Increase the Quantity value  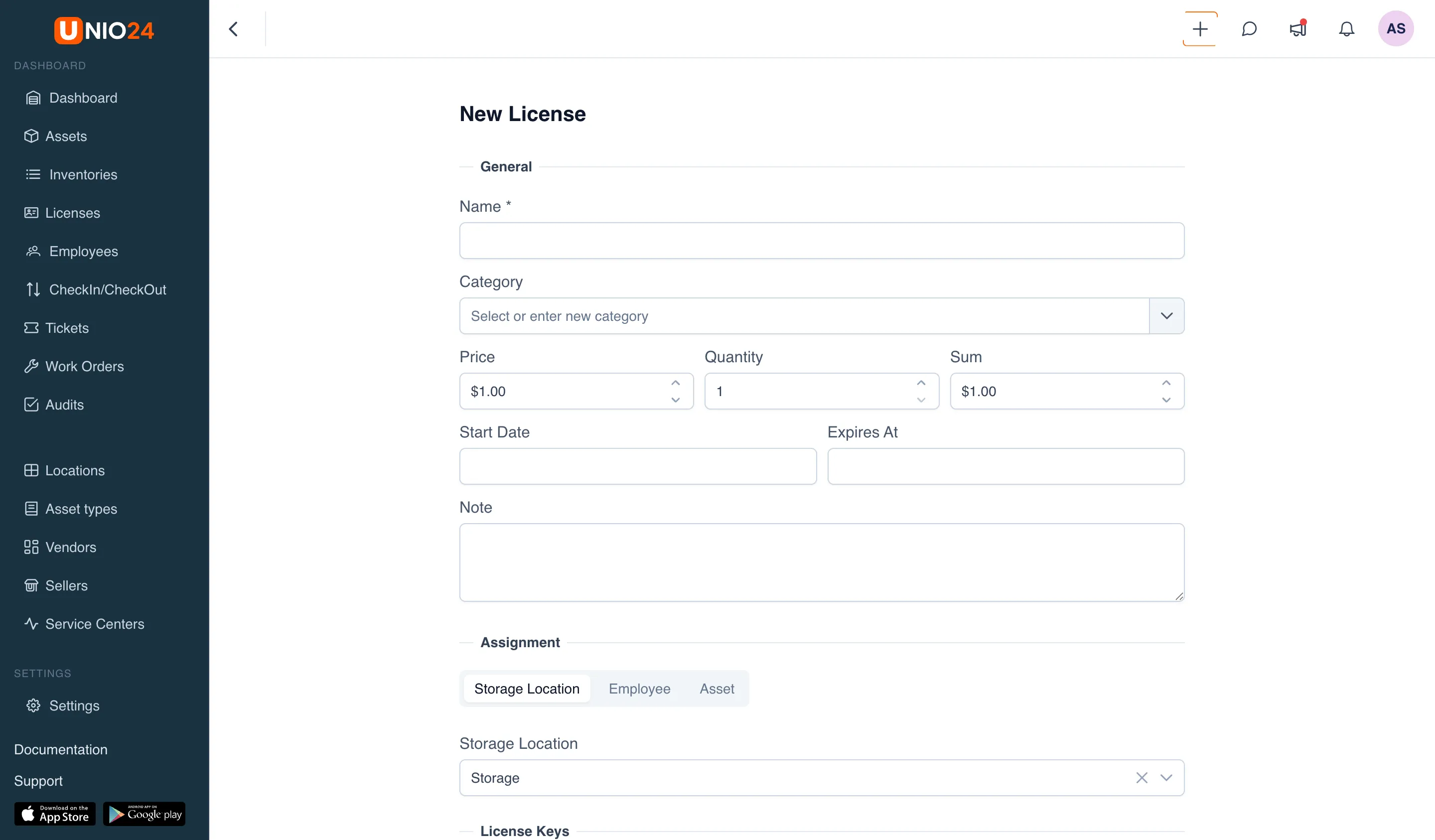click(x=921, y=383)
